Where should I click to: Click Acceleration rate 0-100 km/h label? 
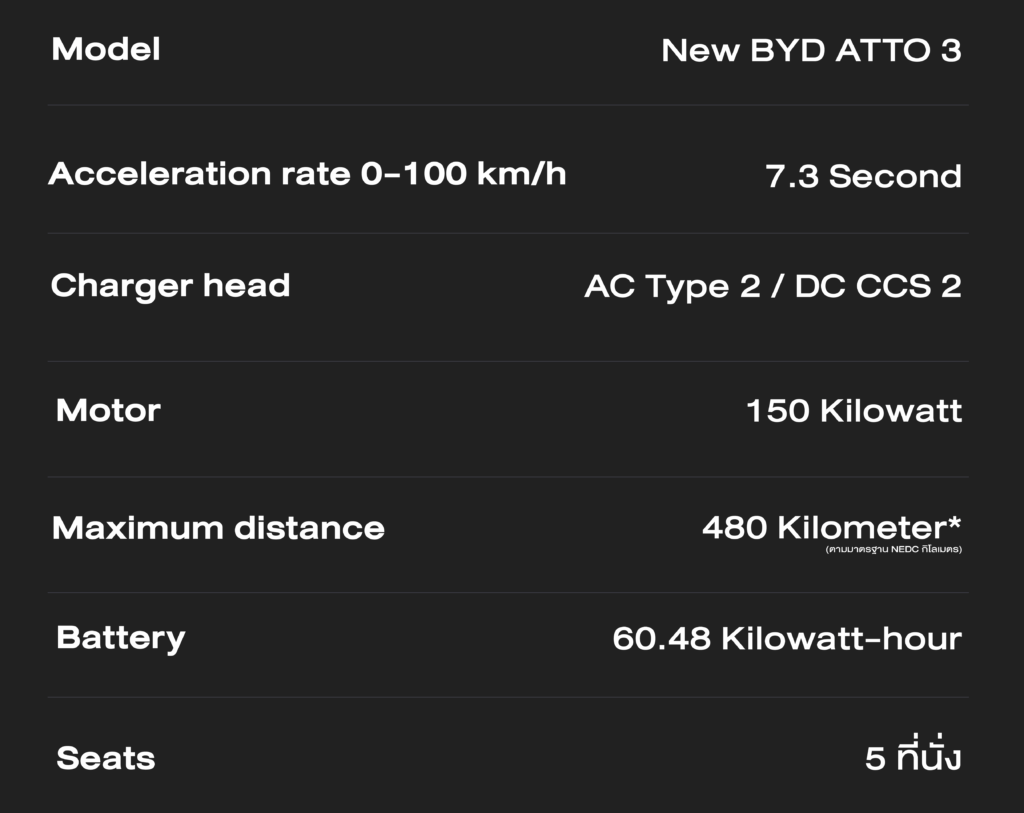click(307, 174)
